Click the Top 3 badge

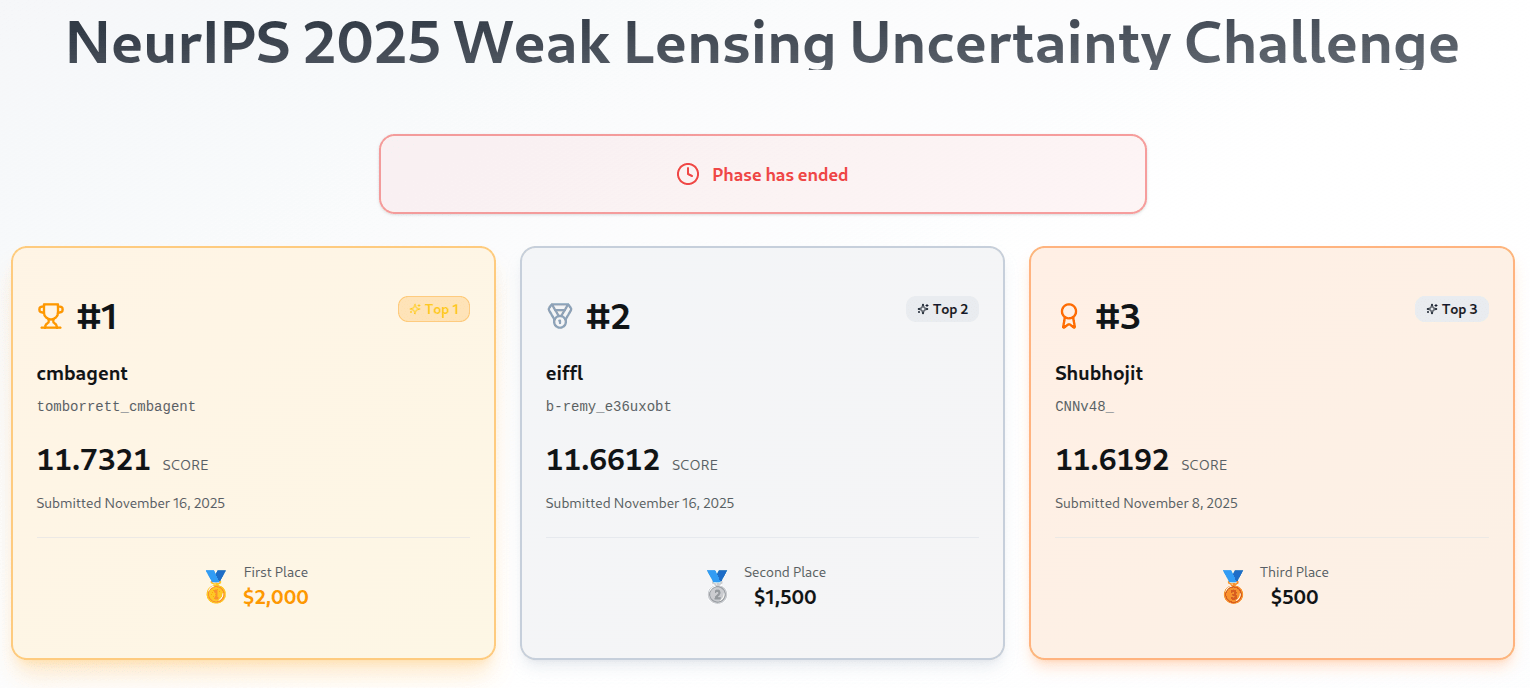(1451, 309)
